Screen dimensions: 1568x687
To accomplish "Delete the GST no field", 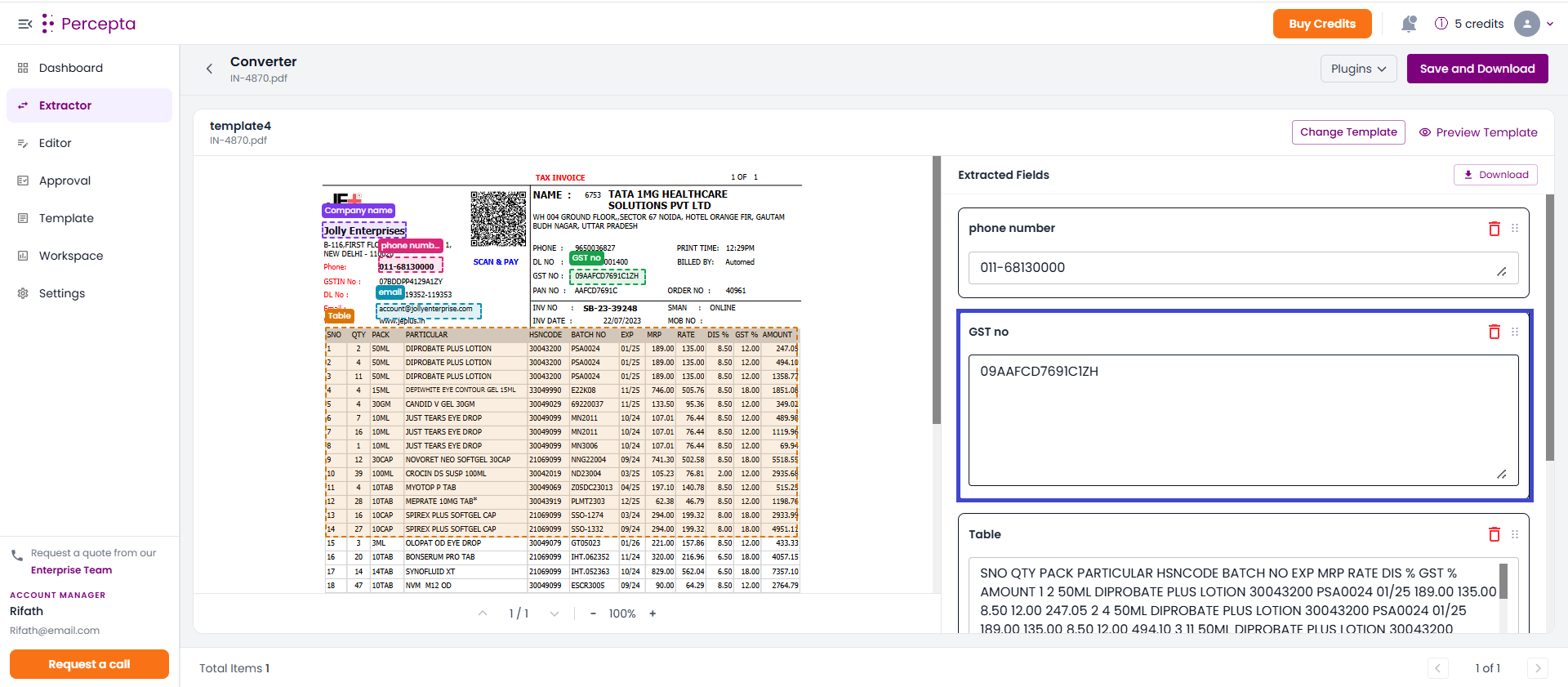I will (1494, 332).
